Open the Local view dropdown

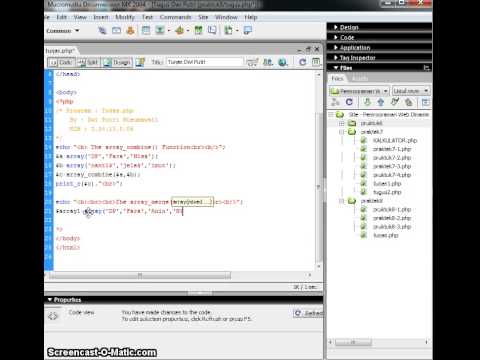click(x=411, y=91)
